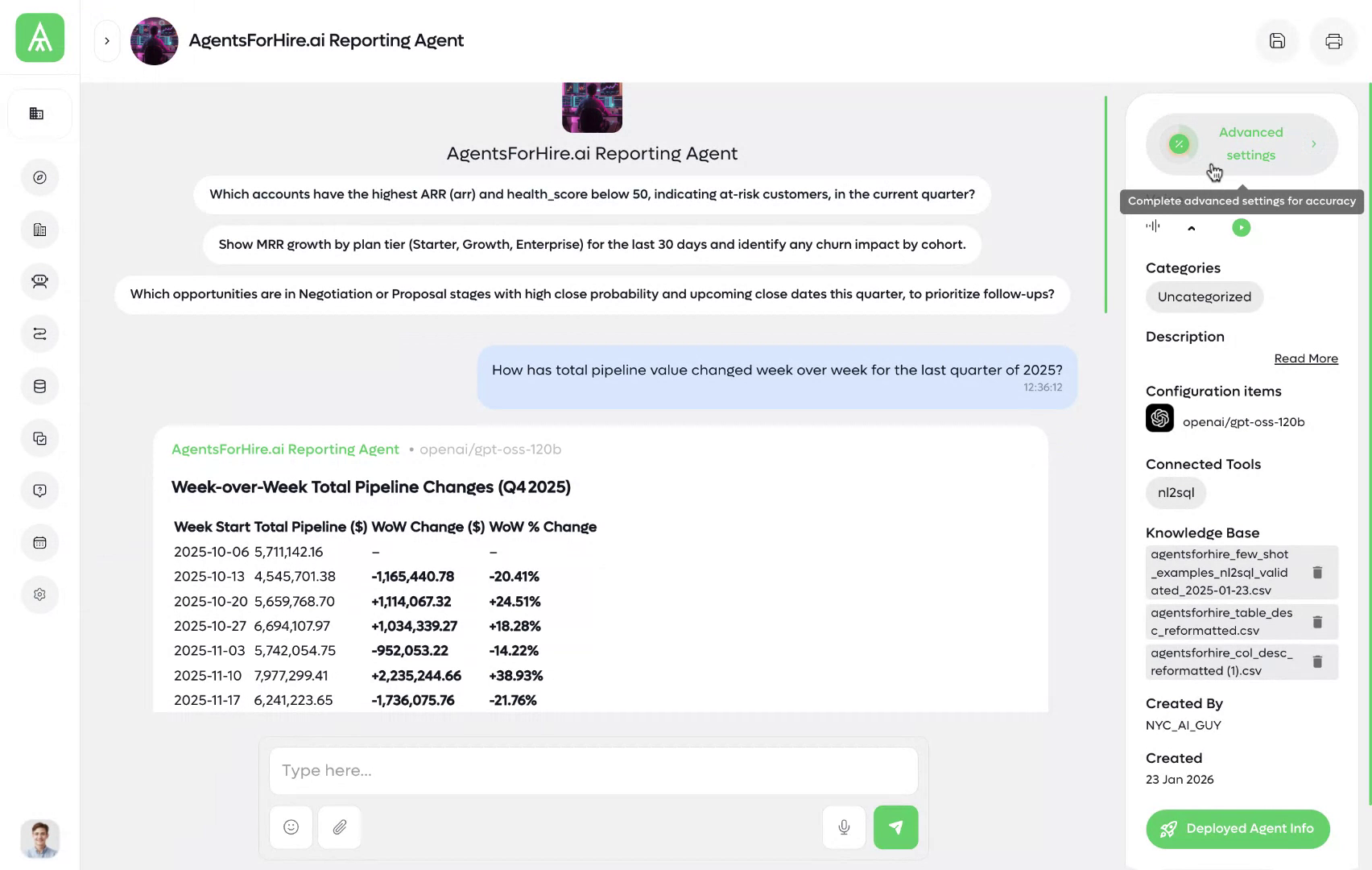
Task: Click the 2025-11-17 week start cell
Action: click(x=209, y=701)
